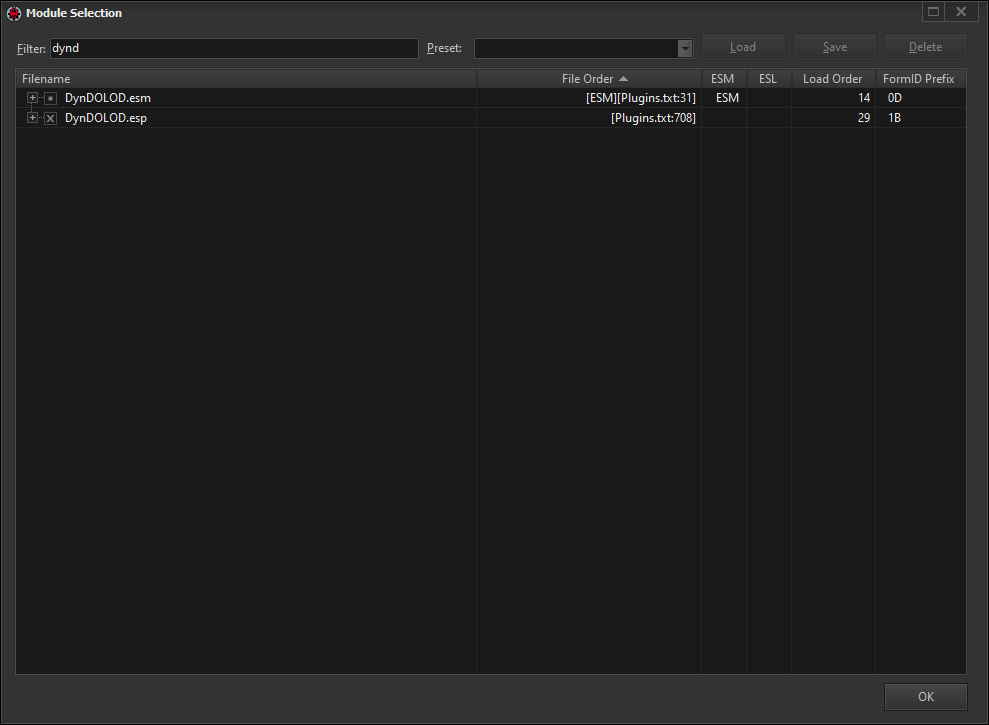Viewport: 989px width, 725px height.
Task: Sort by the FormID Prefix column header
Action: (x=920, y=79)
